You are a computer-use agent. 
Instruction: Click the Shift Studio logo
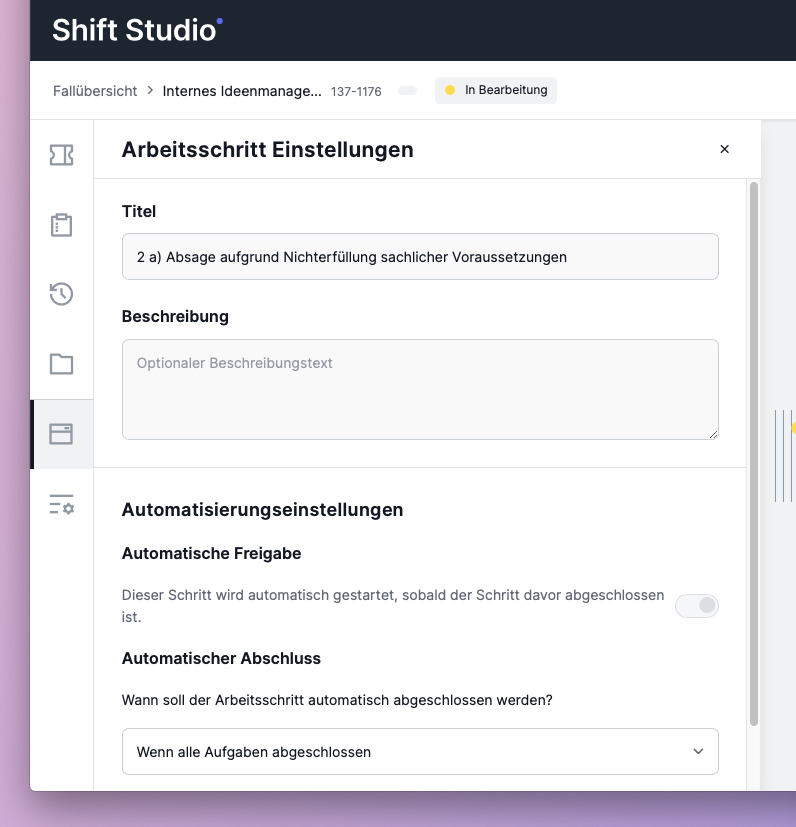pyautogui.click(x=137, y=30)
